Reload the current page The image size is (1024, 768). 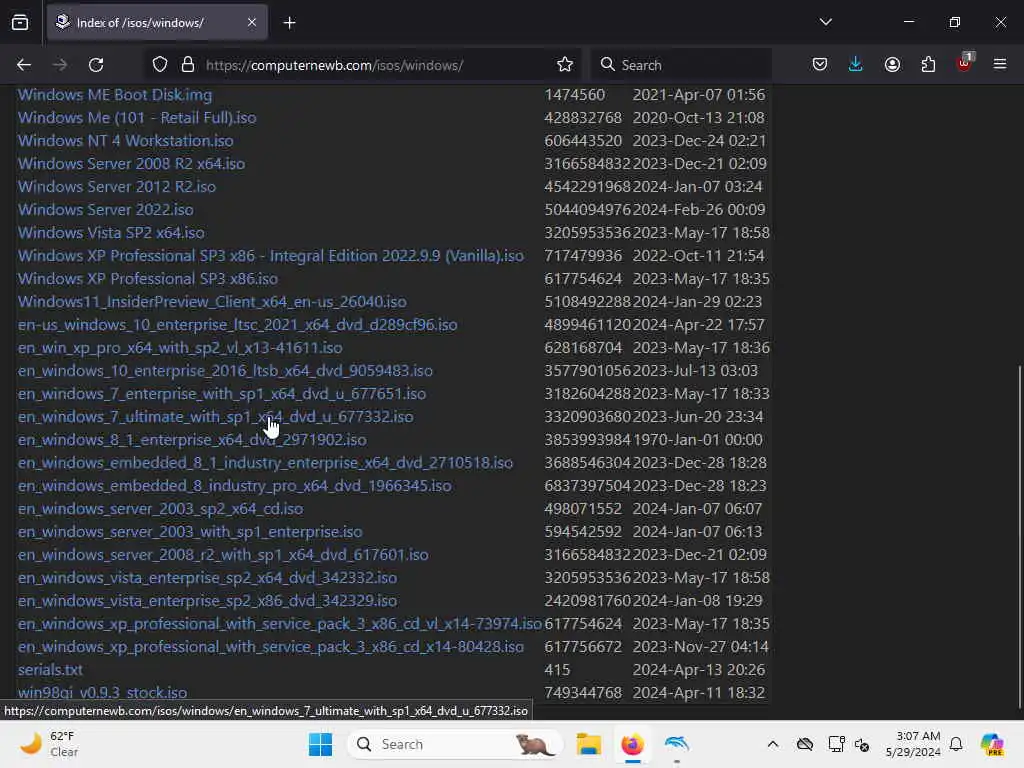point(96,65)
